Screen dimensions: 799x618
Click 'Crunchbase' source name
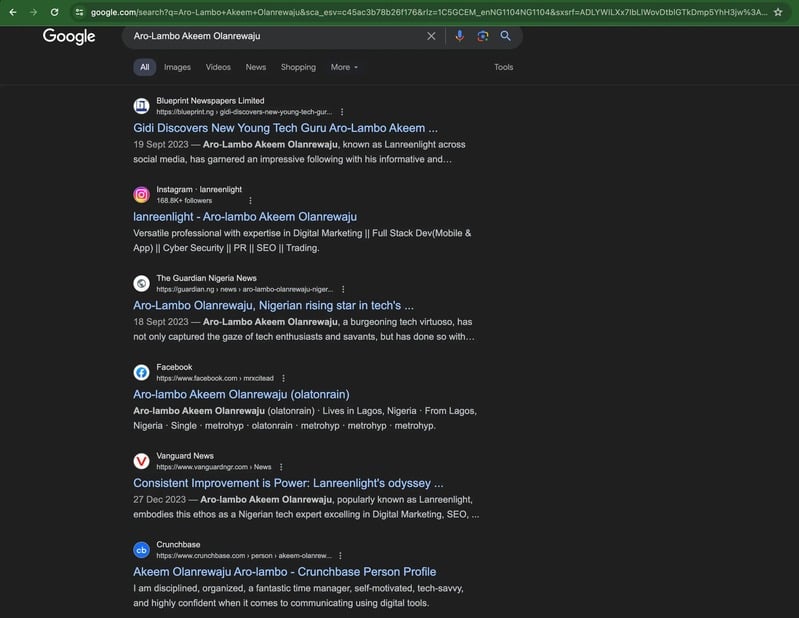(x=178, y=545)
